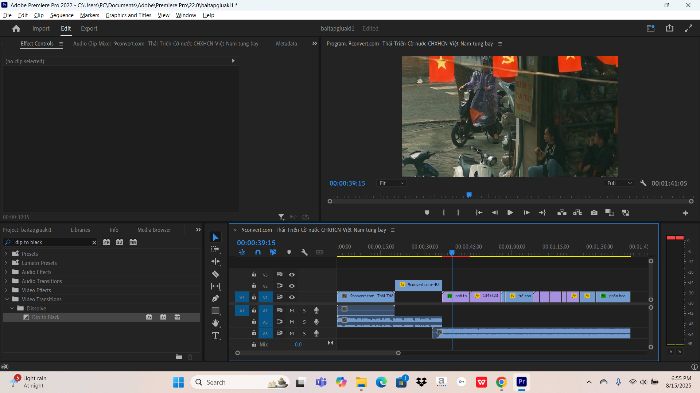Toggle Snap in timeline
This screenshot has height=393, width=700.
[x=258, y=252]
